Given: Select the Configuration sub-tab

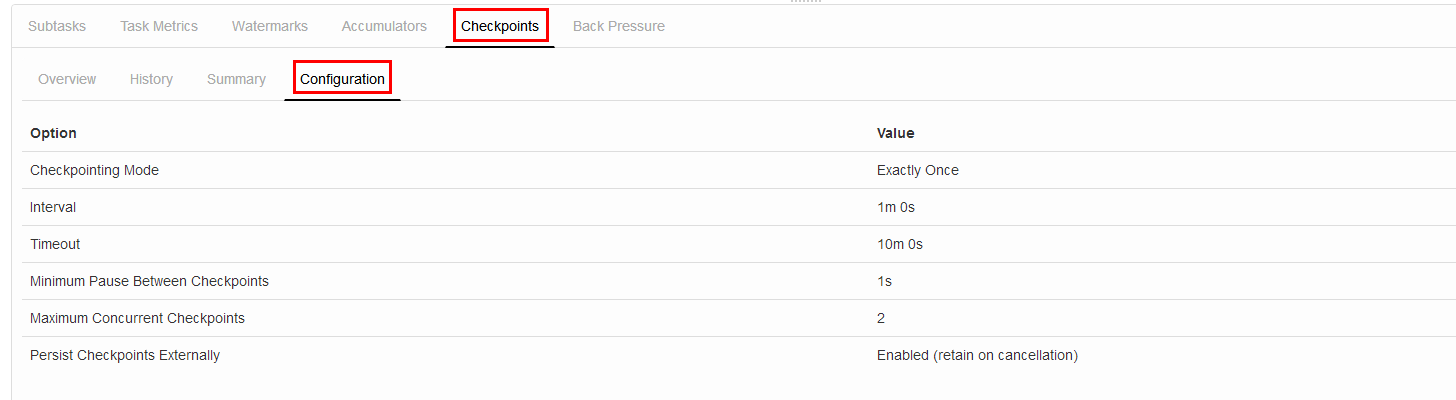Looking at the screenshot, I should (342, 79).
